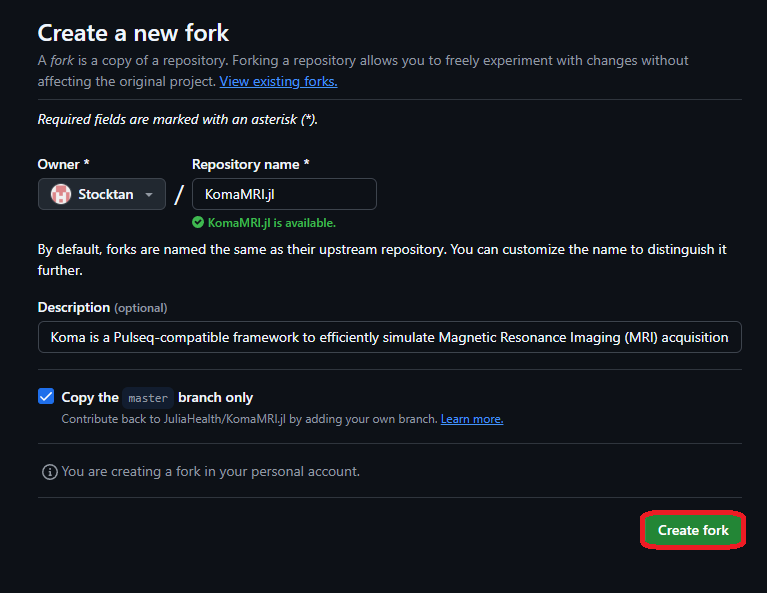Open the Owner dropdown showing Stocktan
Viewport: 767px width, 593px height.
tap(101, 194)
